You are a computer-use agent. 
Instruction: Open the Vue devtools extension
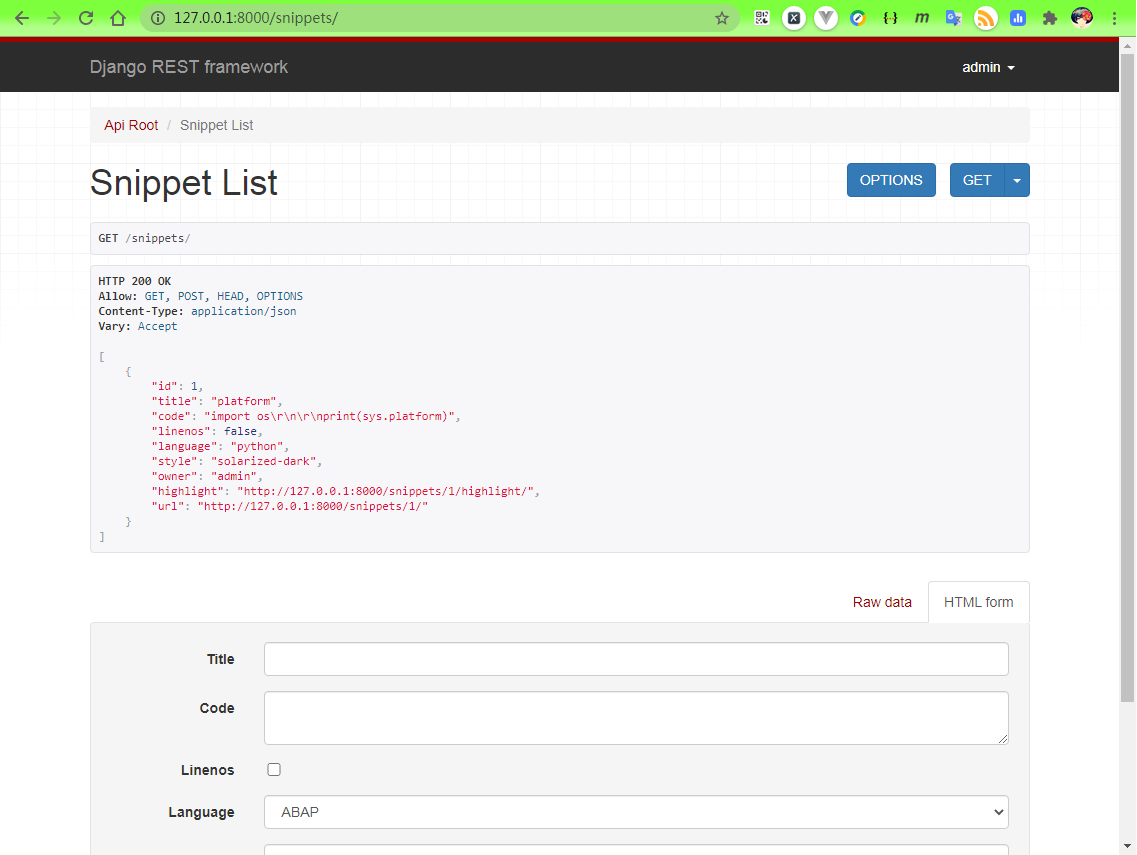tap(826, 18)
